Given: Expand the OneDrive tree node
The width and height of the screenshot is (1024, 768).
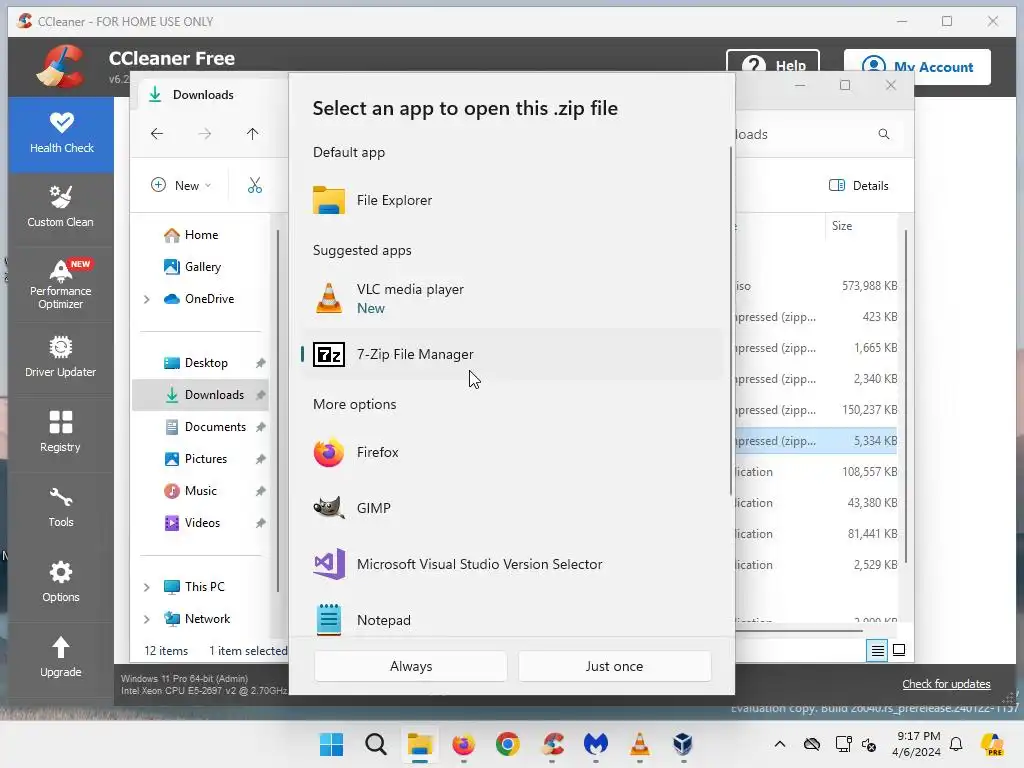Looking at the screenshot, I should [x=147, y=299].
